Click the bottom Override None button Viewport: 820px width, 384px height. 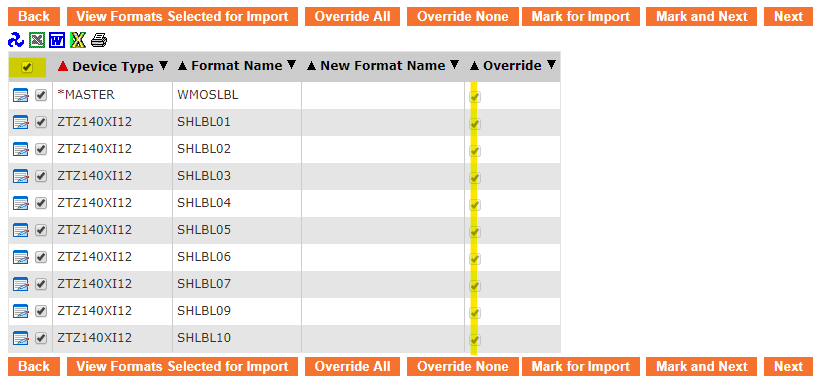tap(463, 367)
